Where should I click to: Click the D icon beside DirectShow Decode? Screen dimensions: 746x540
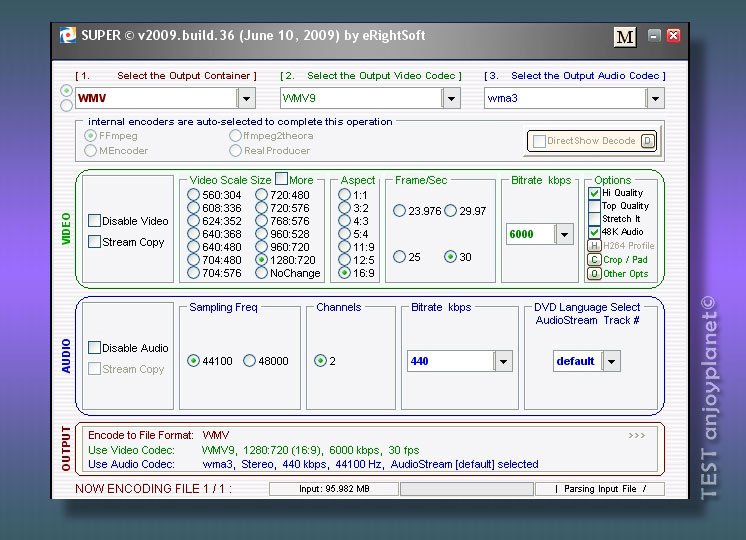tap(648, 141)
